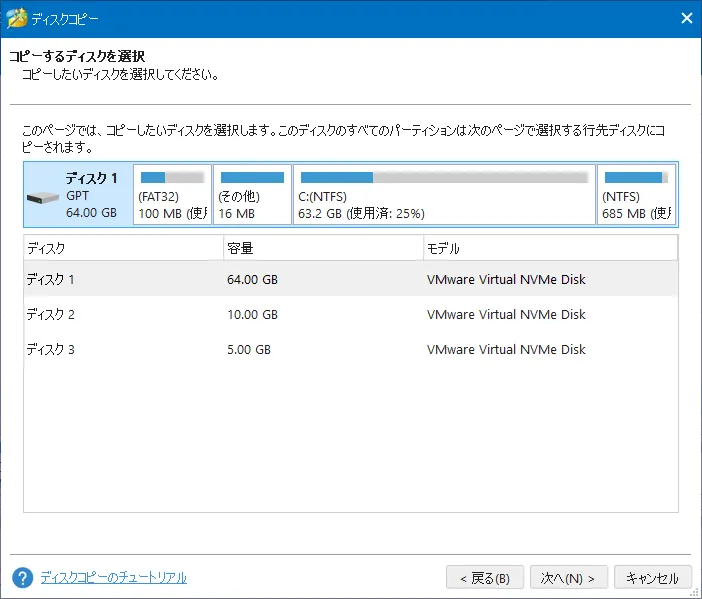Click the キャンセル button
702x599 pixels.
point(652,578)
